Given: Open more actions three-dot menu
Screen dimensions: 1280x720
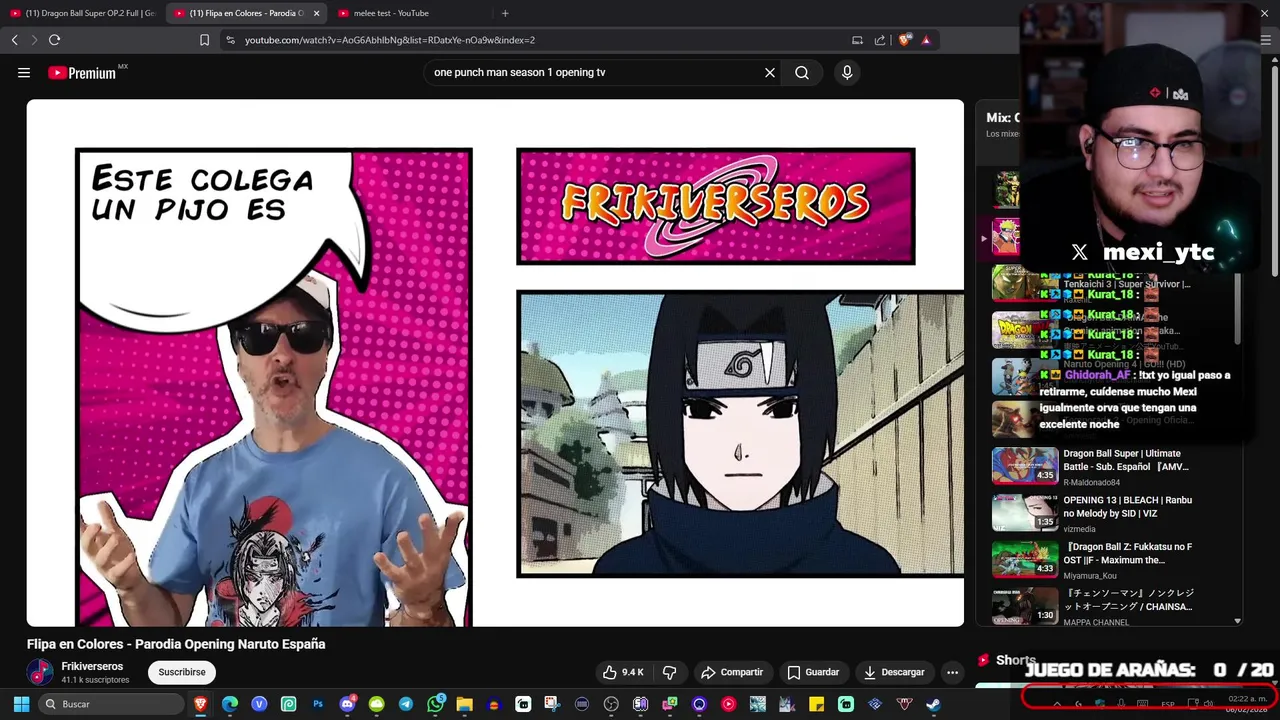Looking at the screenshot, I should coord(952,672).
